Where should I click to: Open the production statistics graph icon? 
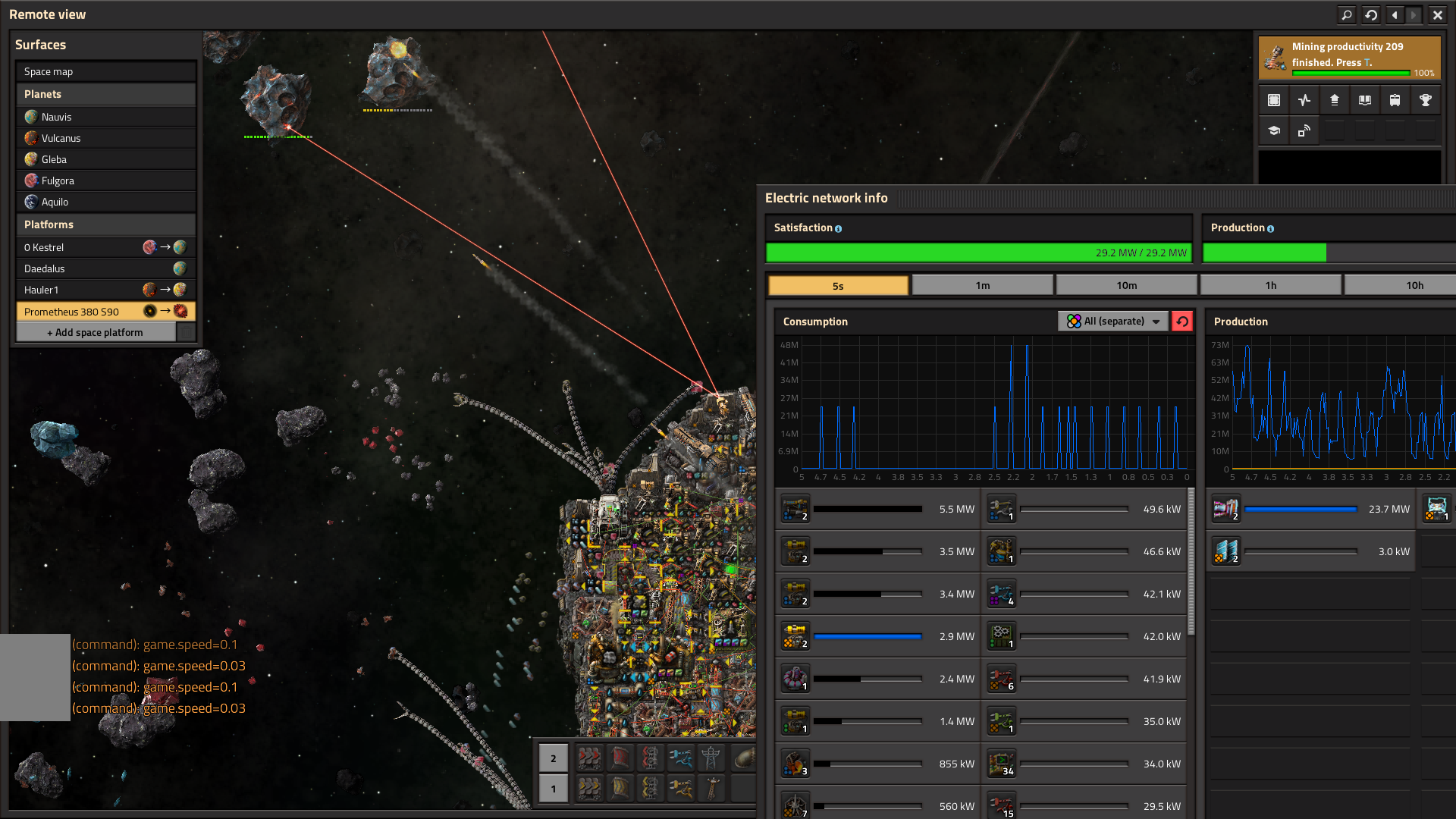[x=1304, y=100]
